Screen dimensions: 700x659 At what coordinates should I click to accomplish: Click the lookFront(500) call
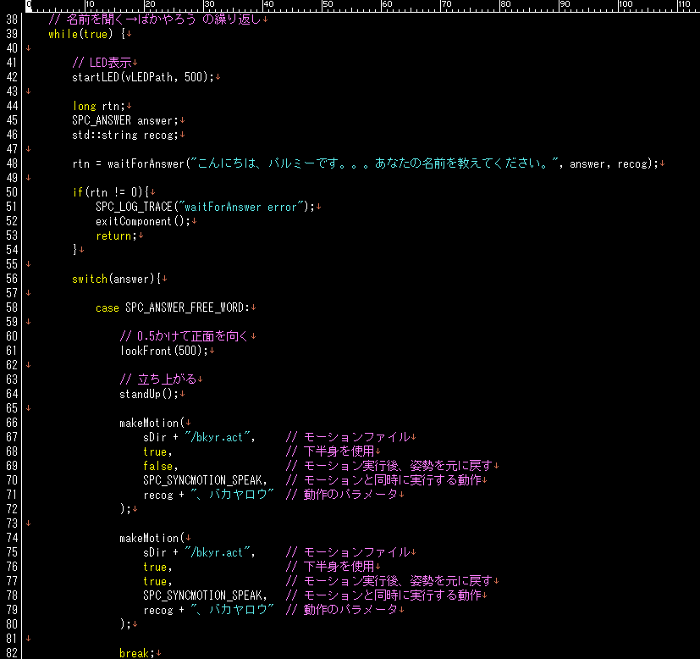tap(162, 351)
